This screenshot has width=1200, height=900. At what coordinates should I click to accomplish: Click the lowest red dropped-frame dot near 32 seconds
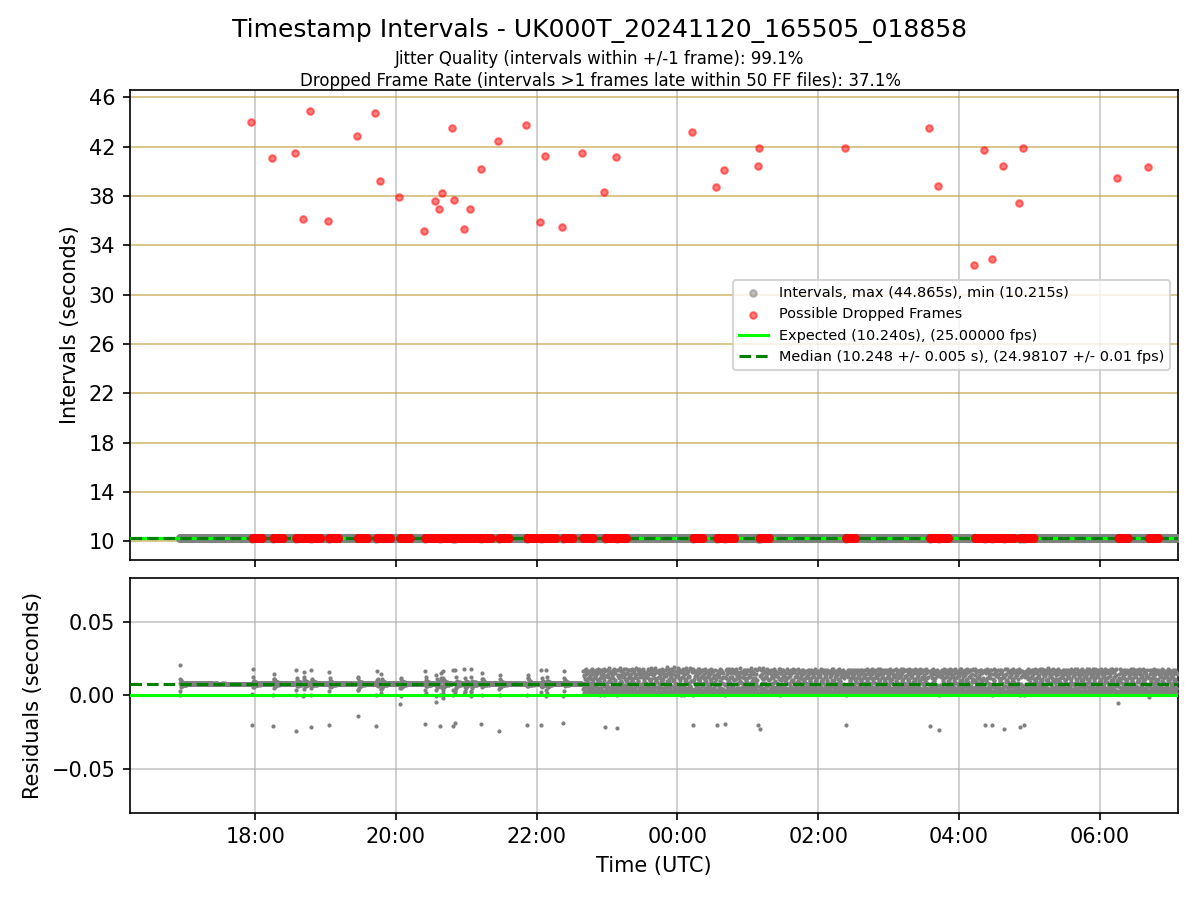click(x=974, y=265)
